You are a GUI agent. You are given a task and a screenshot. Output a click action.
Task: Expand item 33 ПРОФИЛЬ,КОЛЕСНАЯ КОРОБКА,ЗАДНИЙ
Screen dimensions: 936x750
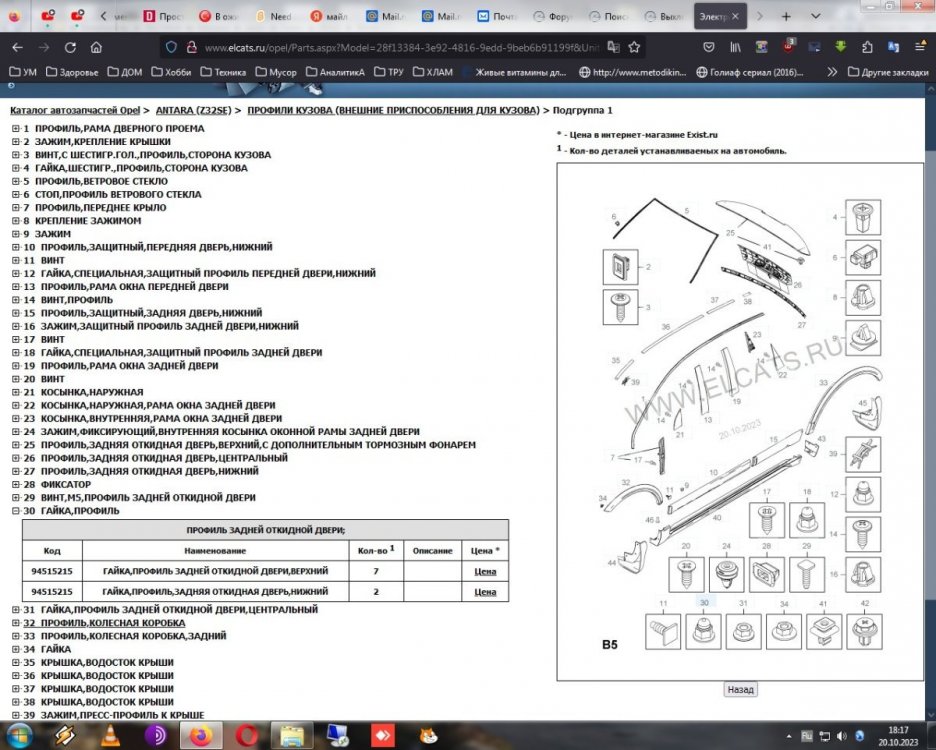pyautogui.click(x=15, y=636)
